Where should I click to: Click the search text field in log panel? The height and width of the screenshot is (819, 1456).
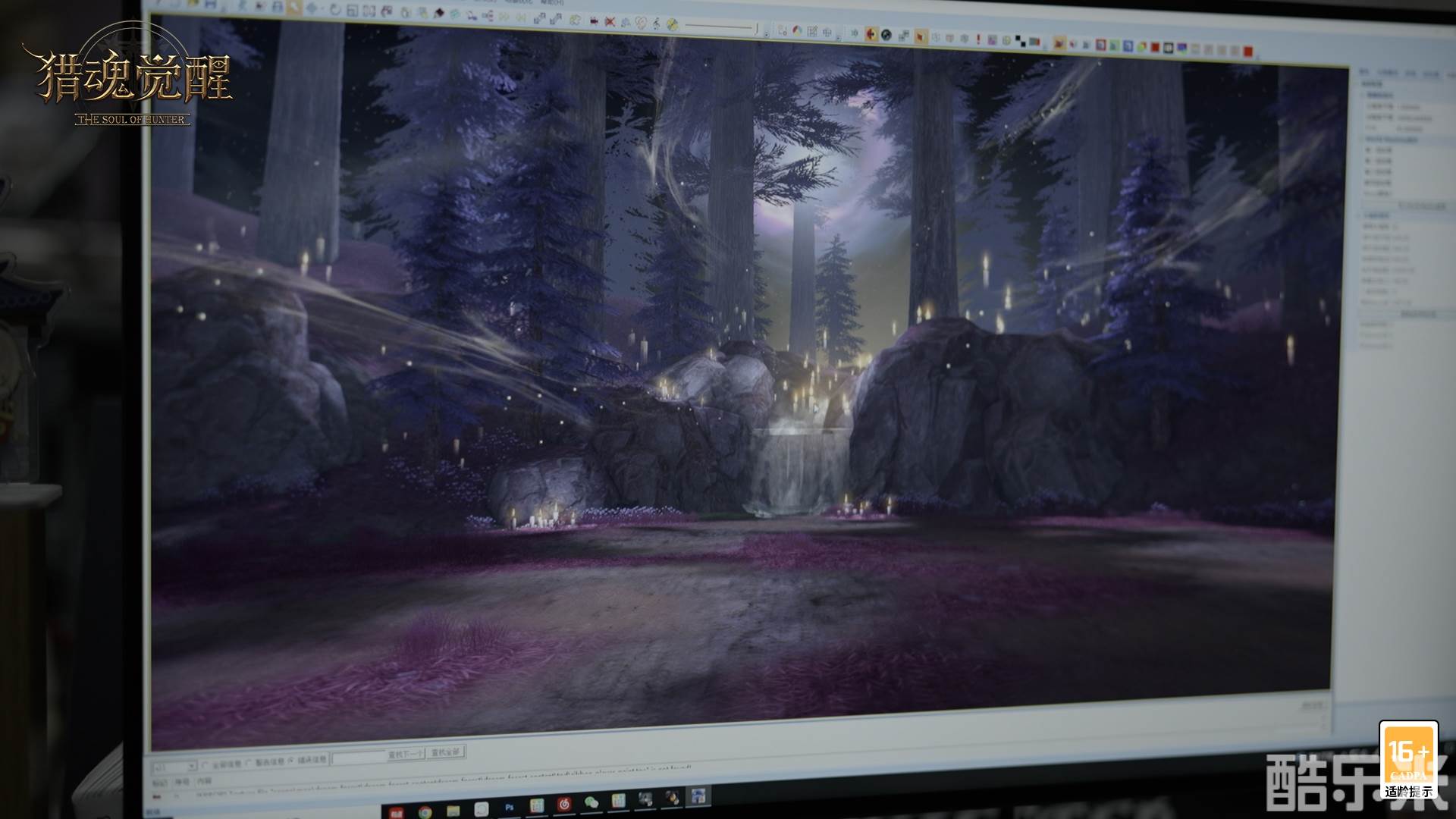(358, 758)
